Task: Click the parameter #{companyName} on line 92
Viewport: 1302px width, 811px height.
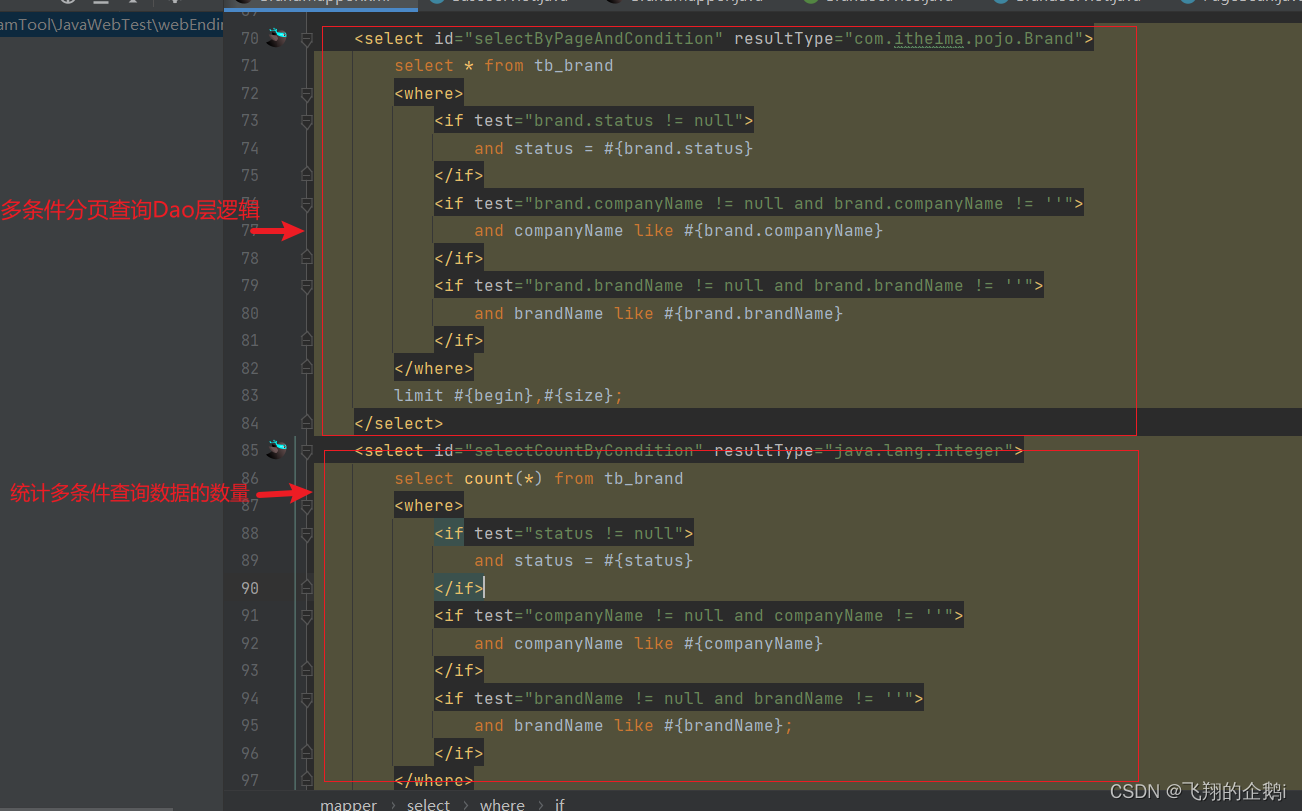Action: (754, 643)
